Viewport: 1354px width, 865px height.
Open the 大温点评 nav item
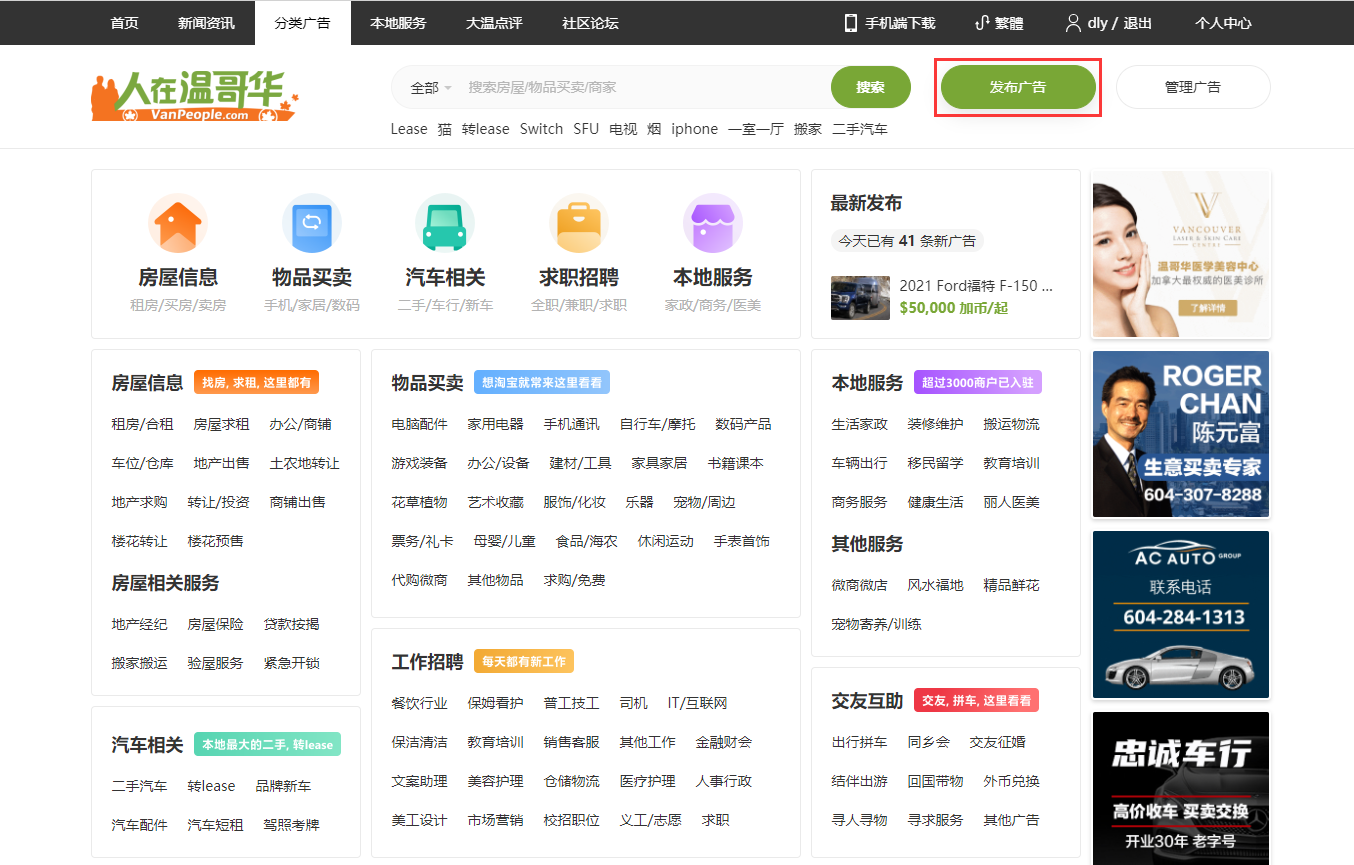click(494, 23)
